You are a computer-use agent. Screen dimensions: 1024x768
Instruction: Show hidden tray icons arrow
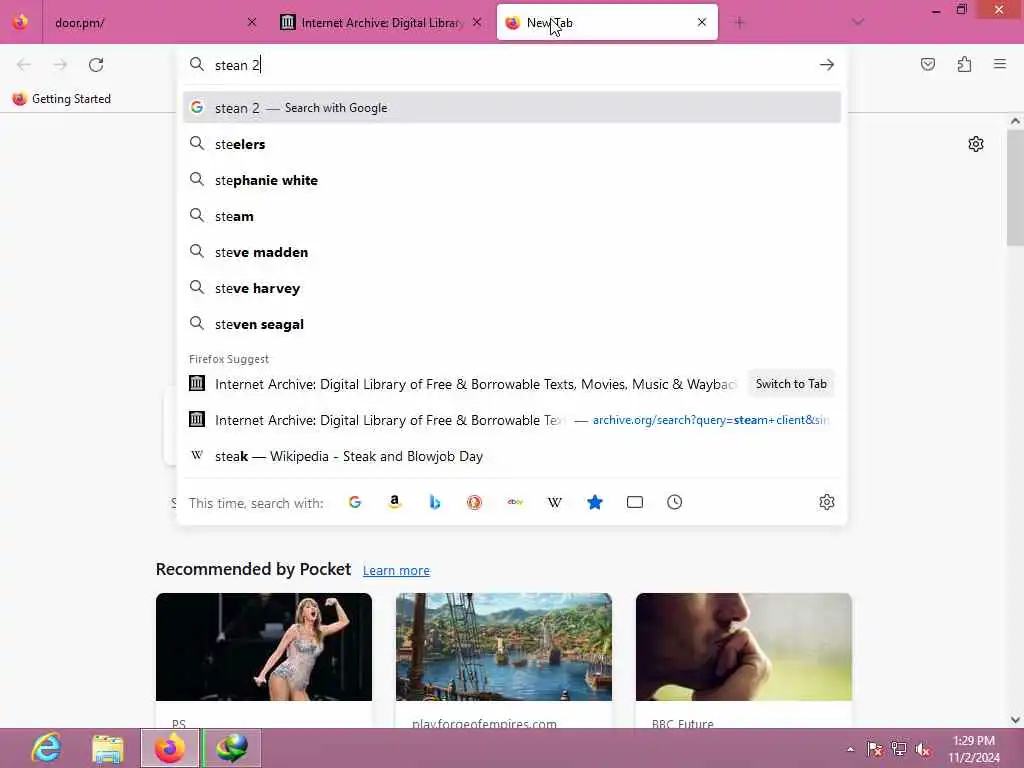pos(850,749)
